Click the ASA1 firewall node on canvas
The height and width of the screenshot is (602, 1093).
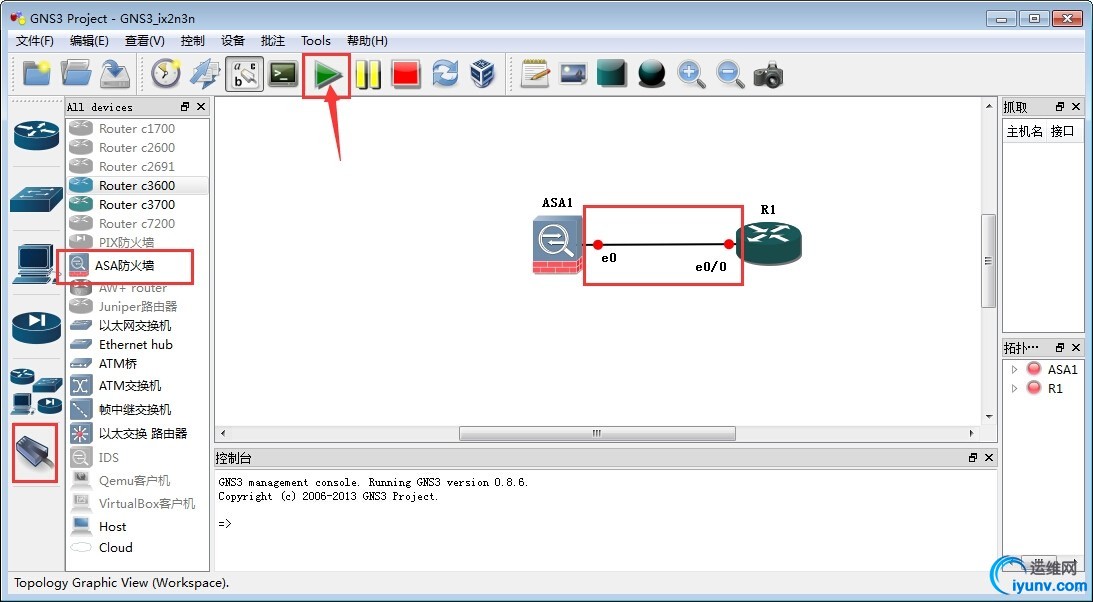pos(558,245)
